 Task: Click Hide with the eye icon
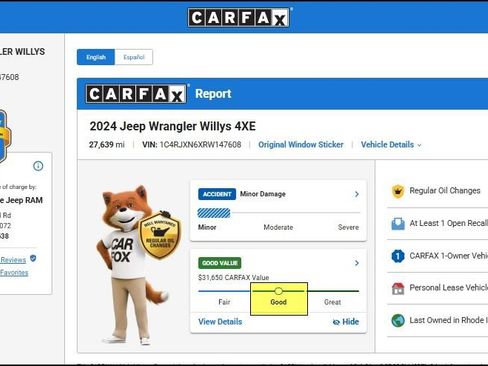tap(346, 322)
